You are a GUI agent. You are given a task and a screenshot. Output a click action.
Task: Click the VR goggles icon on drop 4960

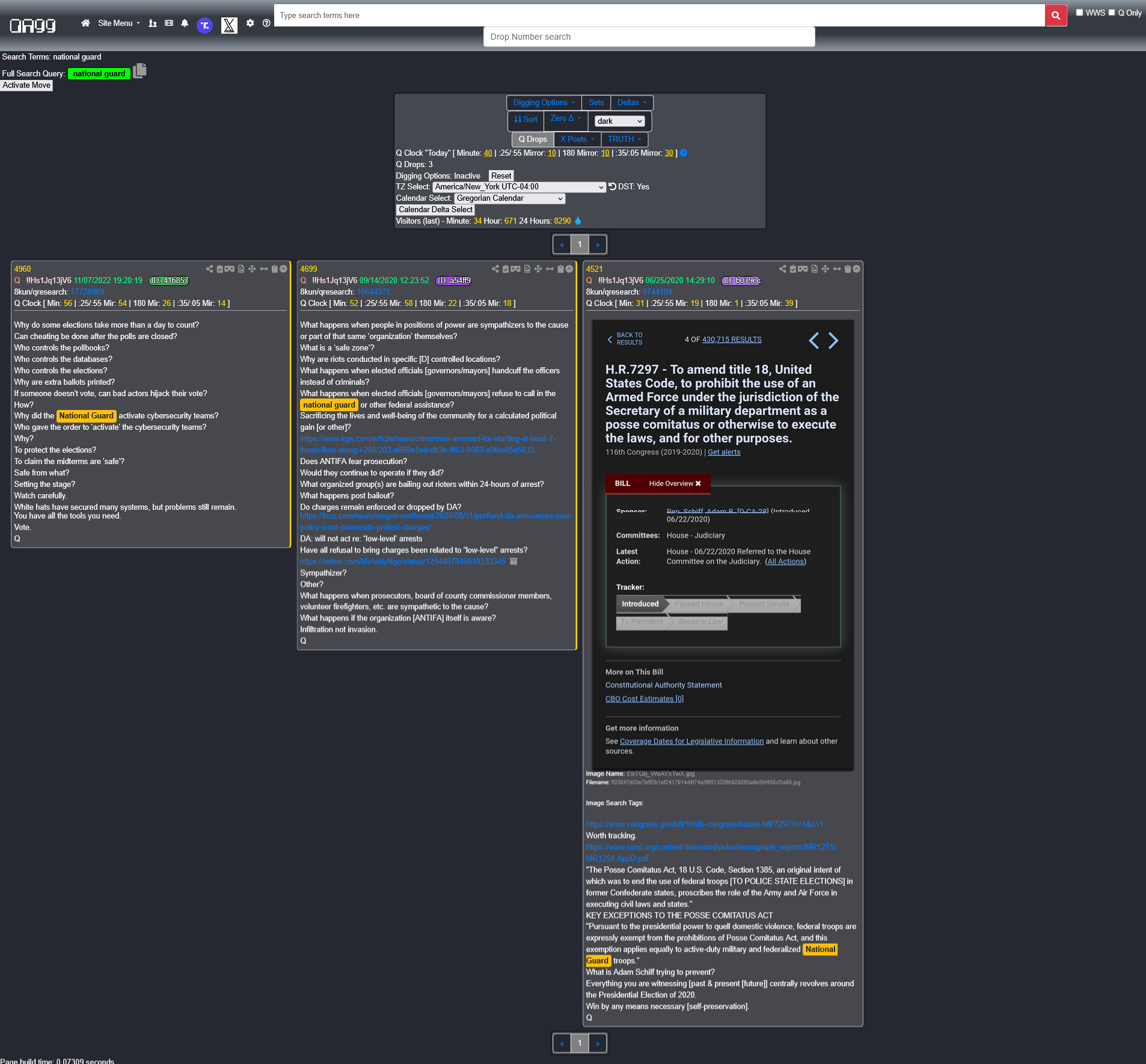click(x=230, y=269)
